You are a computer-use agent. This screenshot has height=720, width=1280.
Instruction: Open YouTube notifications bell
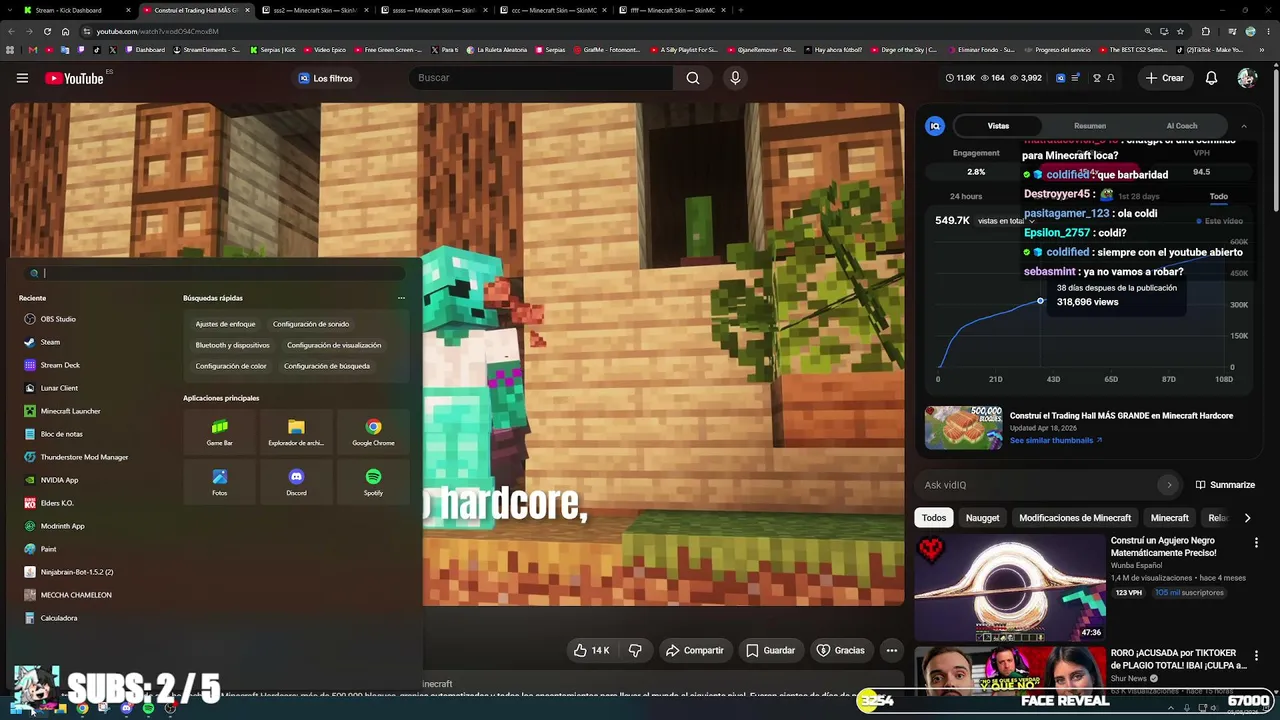click(1211, 78)
